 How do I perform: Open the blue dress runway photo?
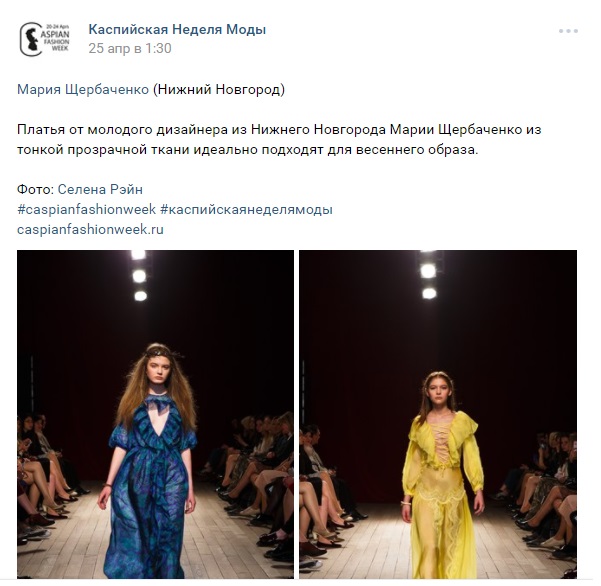(155, 414)
